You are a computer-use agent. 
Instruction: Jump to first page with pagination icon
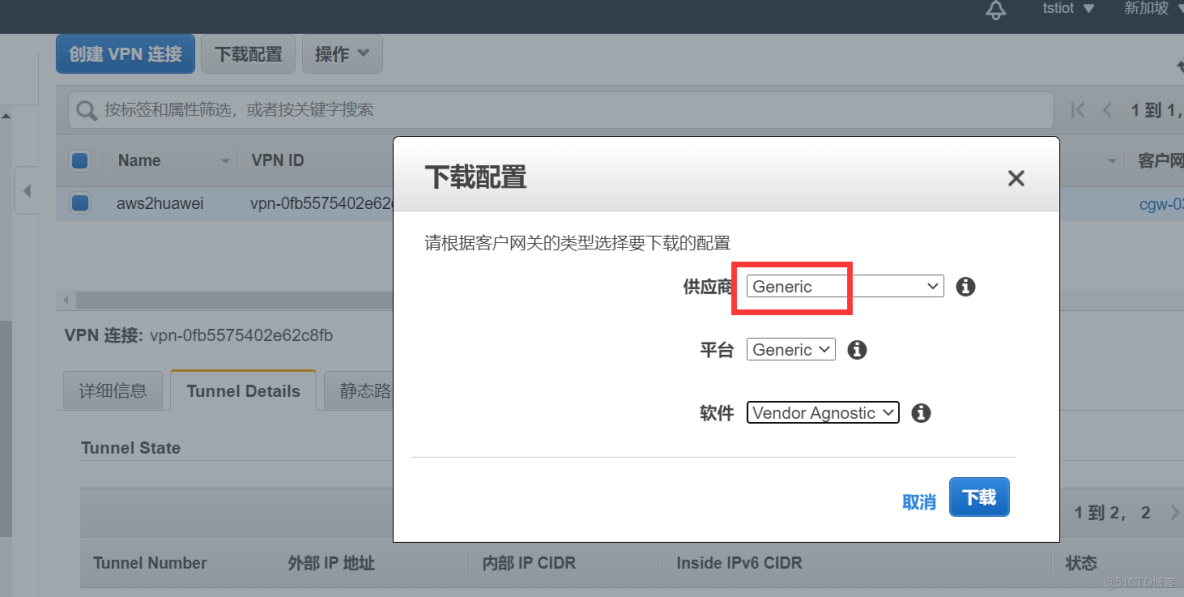[x=1077, y=109]
